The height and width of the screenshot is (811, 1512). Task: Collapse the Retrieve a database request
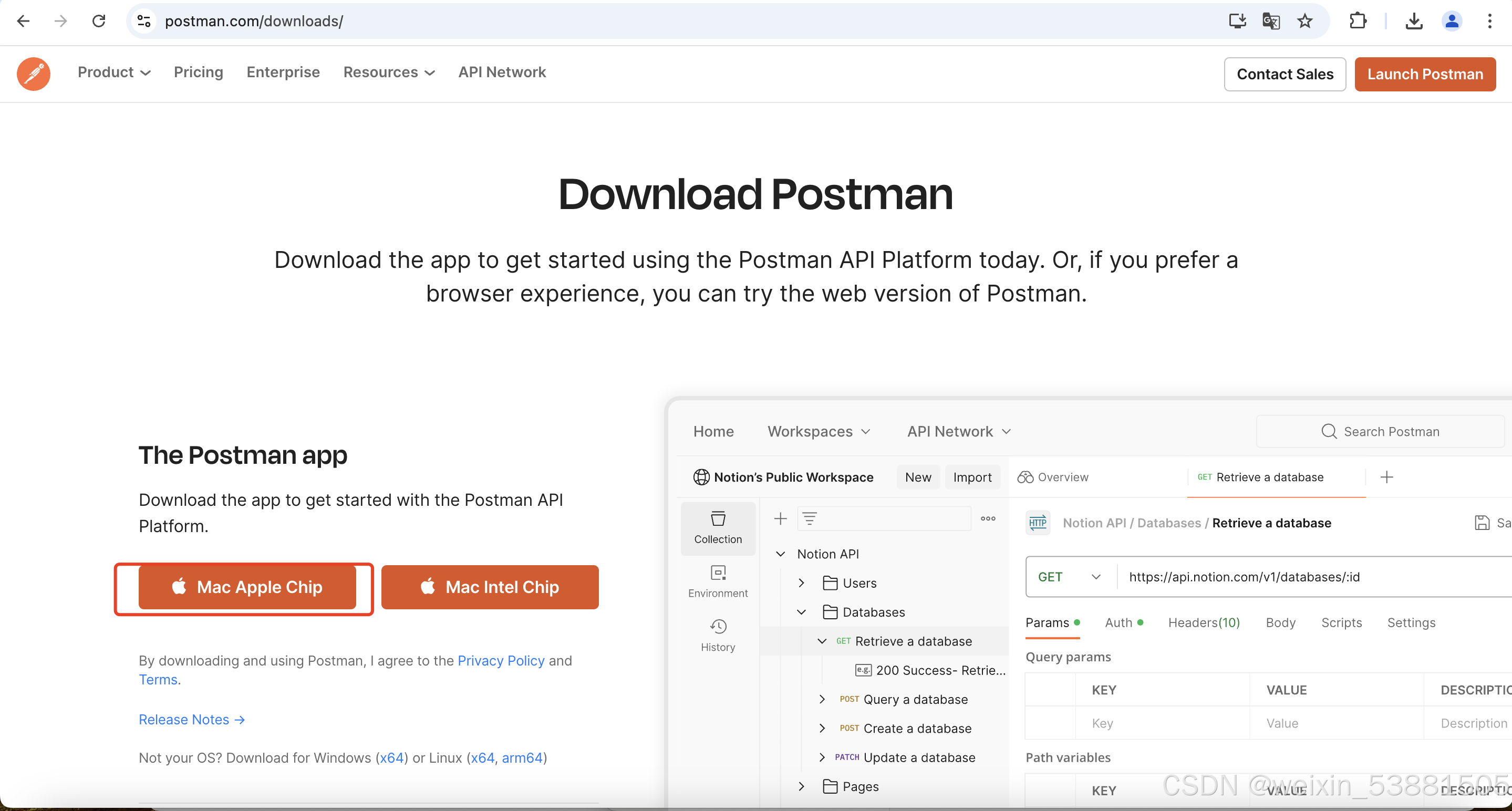tap(822, 641)
